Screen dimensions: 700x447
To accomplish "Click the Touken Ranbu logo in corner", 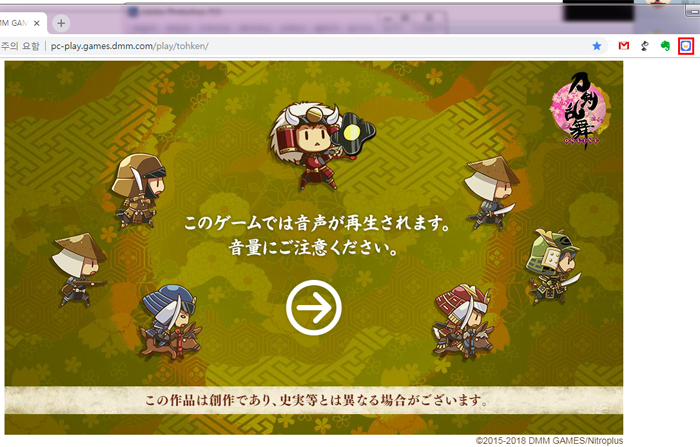I will click(x=579, y=111).
